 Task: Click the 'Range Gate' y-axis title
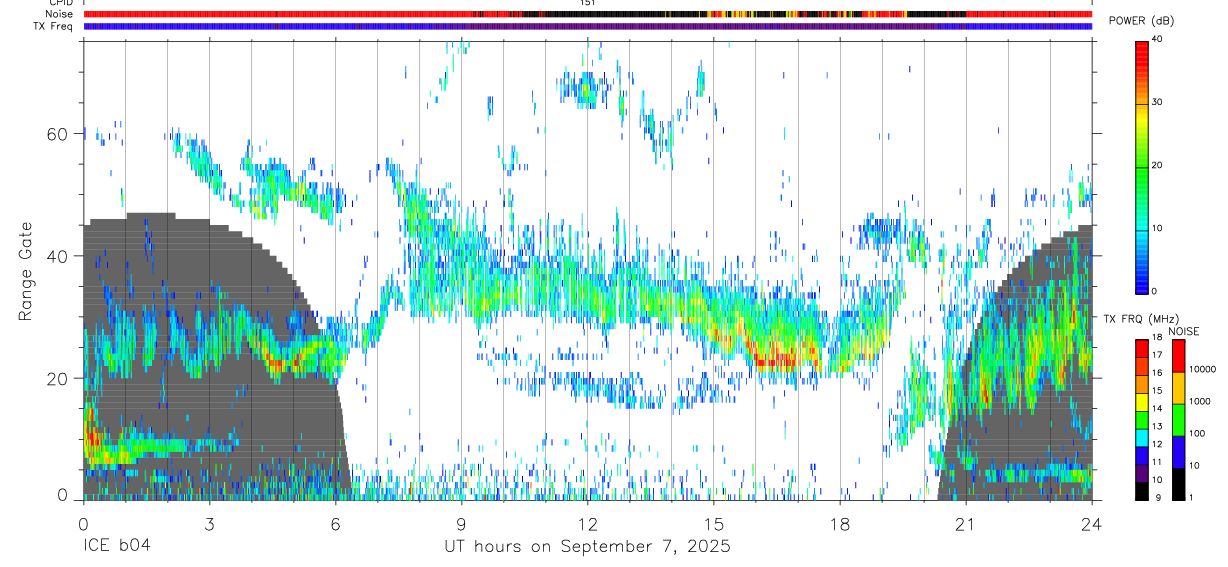[x=27, y=271]
